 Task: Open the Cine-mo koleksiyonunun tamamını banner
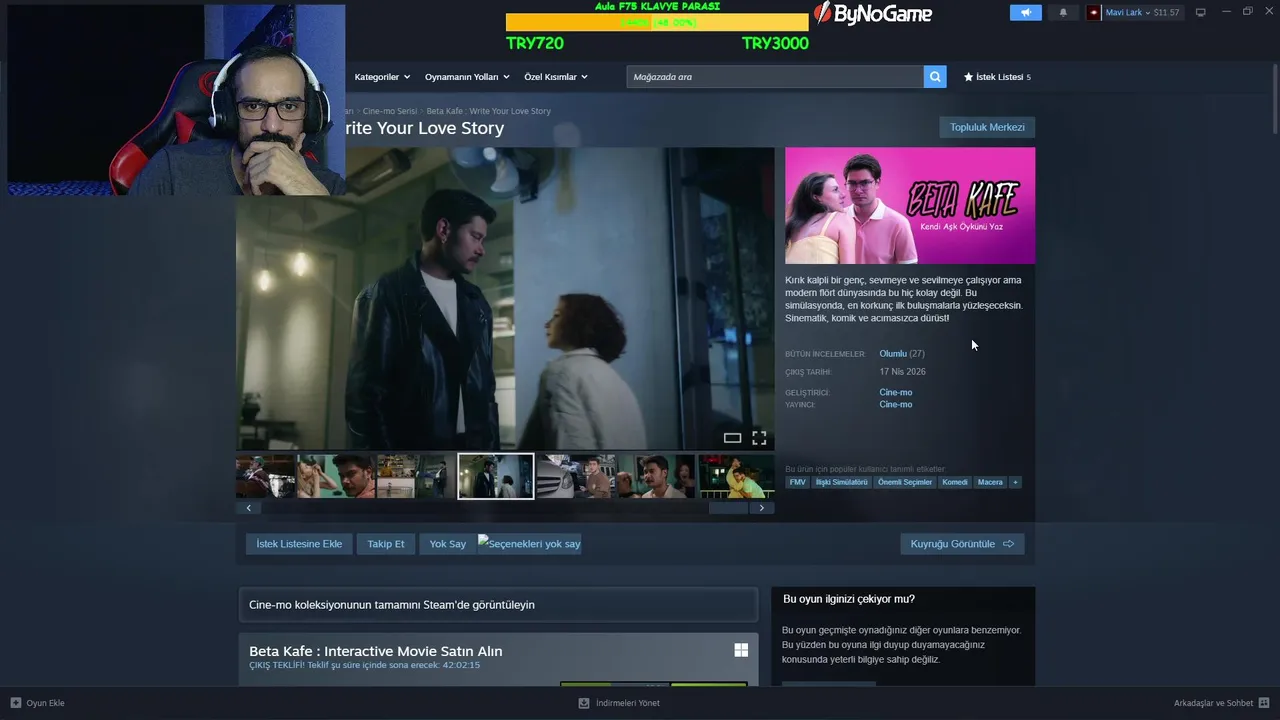pos(498,605)
